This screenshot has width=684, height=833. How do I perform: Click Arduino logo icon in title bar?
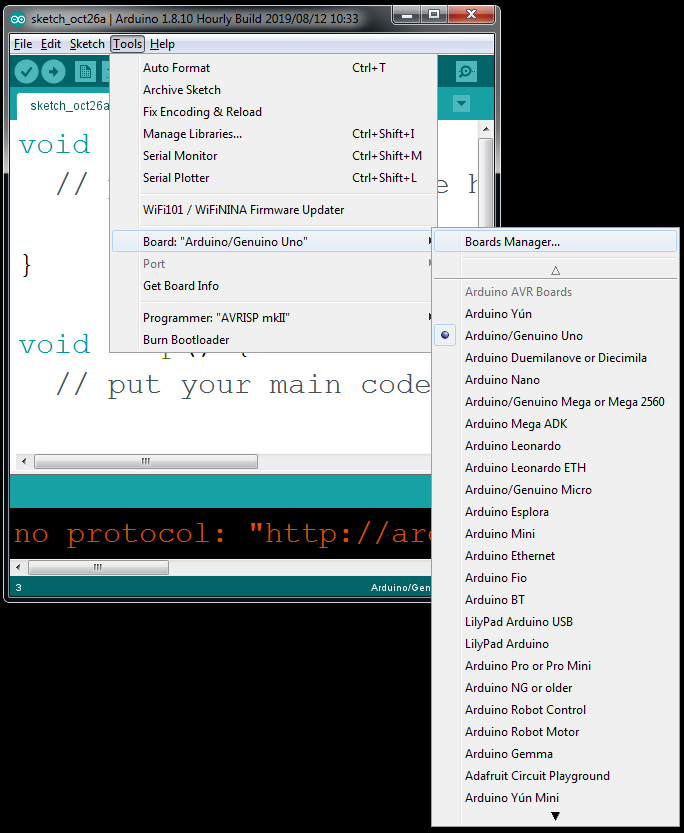(18, 19)
